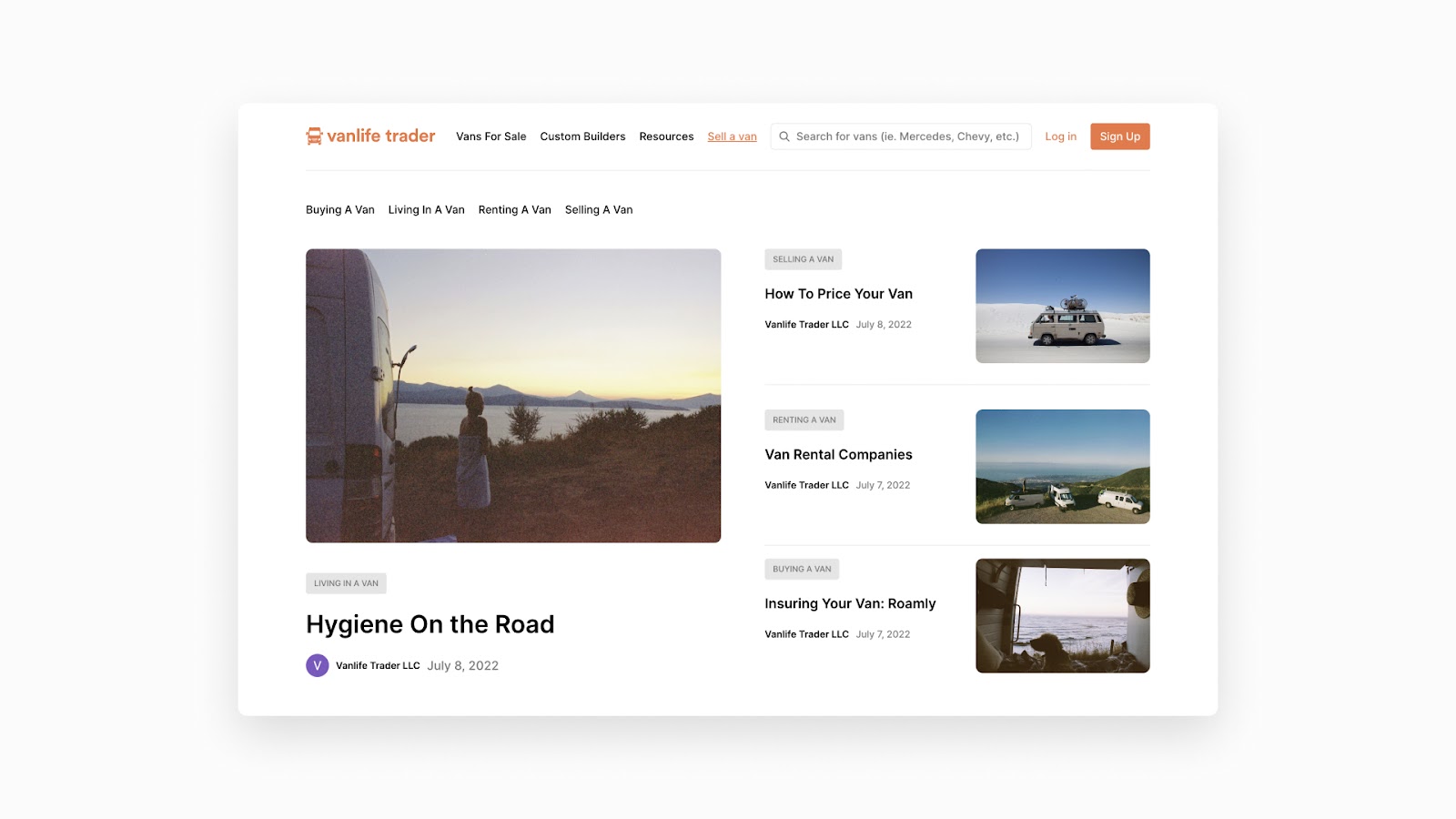Click the SELLING A VAN tag
The height and width of the screenshot is (819, 1456).
[x=804, y=259]
